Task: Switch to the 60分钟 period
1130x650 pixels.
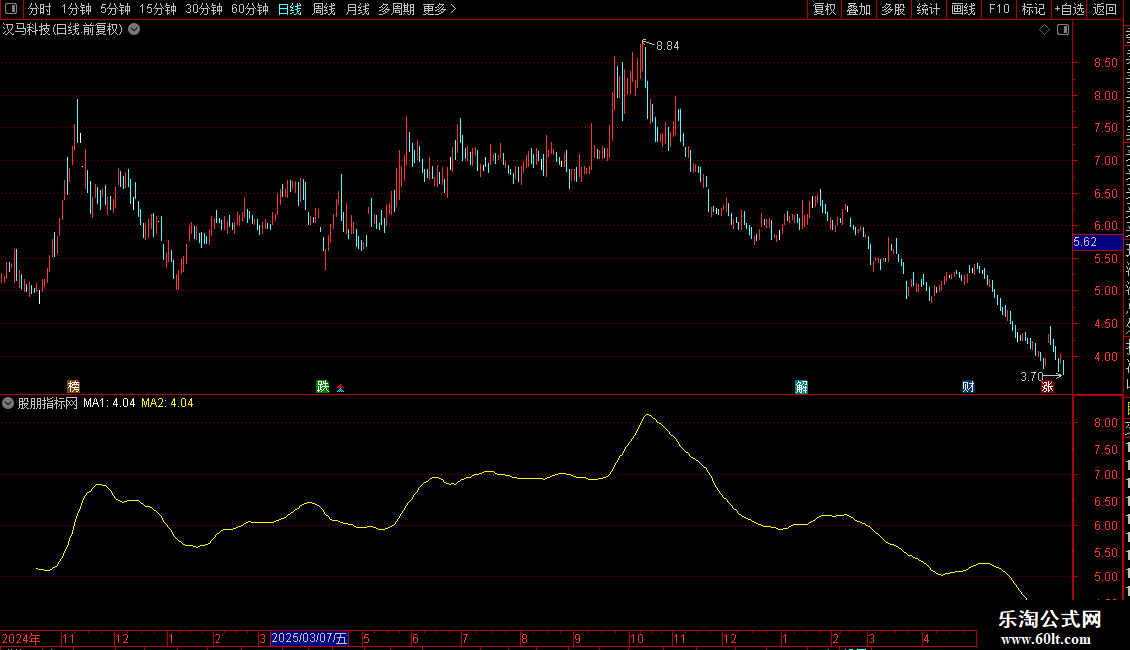Action: [250, 9]
